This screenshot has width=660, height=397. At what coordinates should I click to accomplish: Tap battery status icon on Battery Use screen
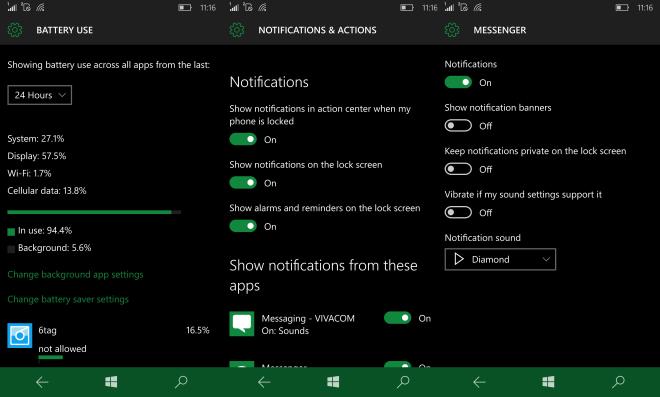pos(184,8)
